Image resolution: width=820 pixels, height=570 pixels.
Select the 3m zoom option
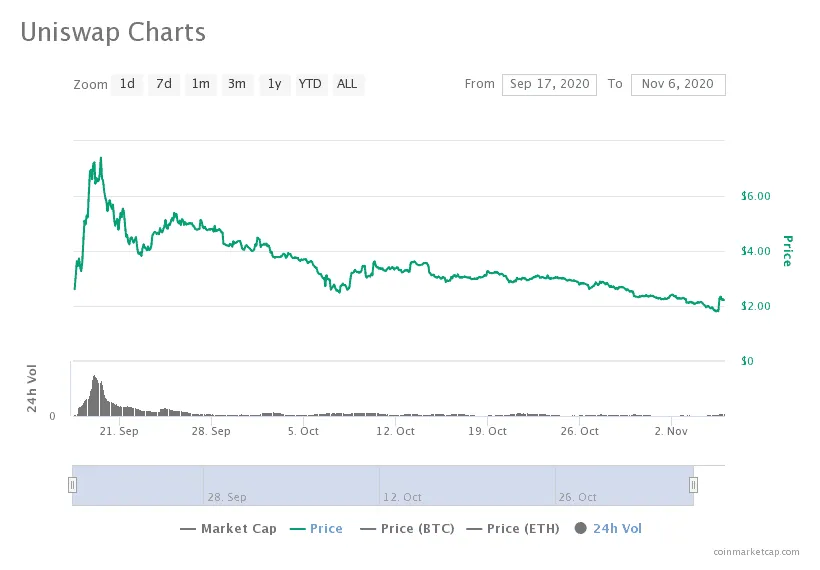click(x=237, y=84)
